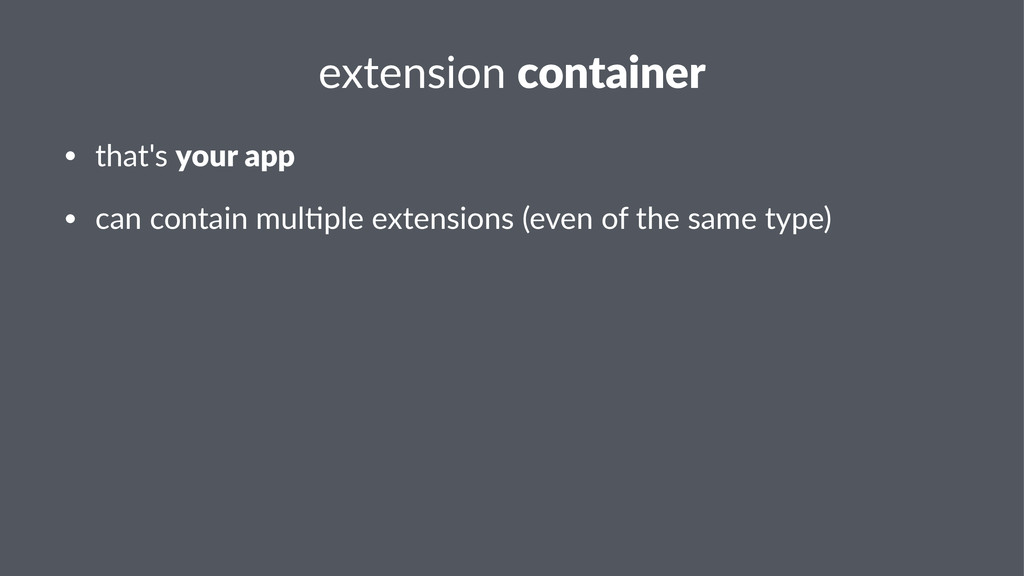Image resolution: width=1024 pixels, height=576 pixels.
Task: Click the bold word 'container' in title
Action: [611, 74]
